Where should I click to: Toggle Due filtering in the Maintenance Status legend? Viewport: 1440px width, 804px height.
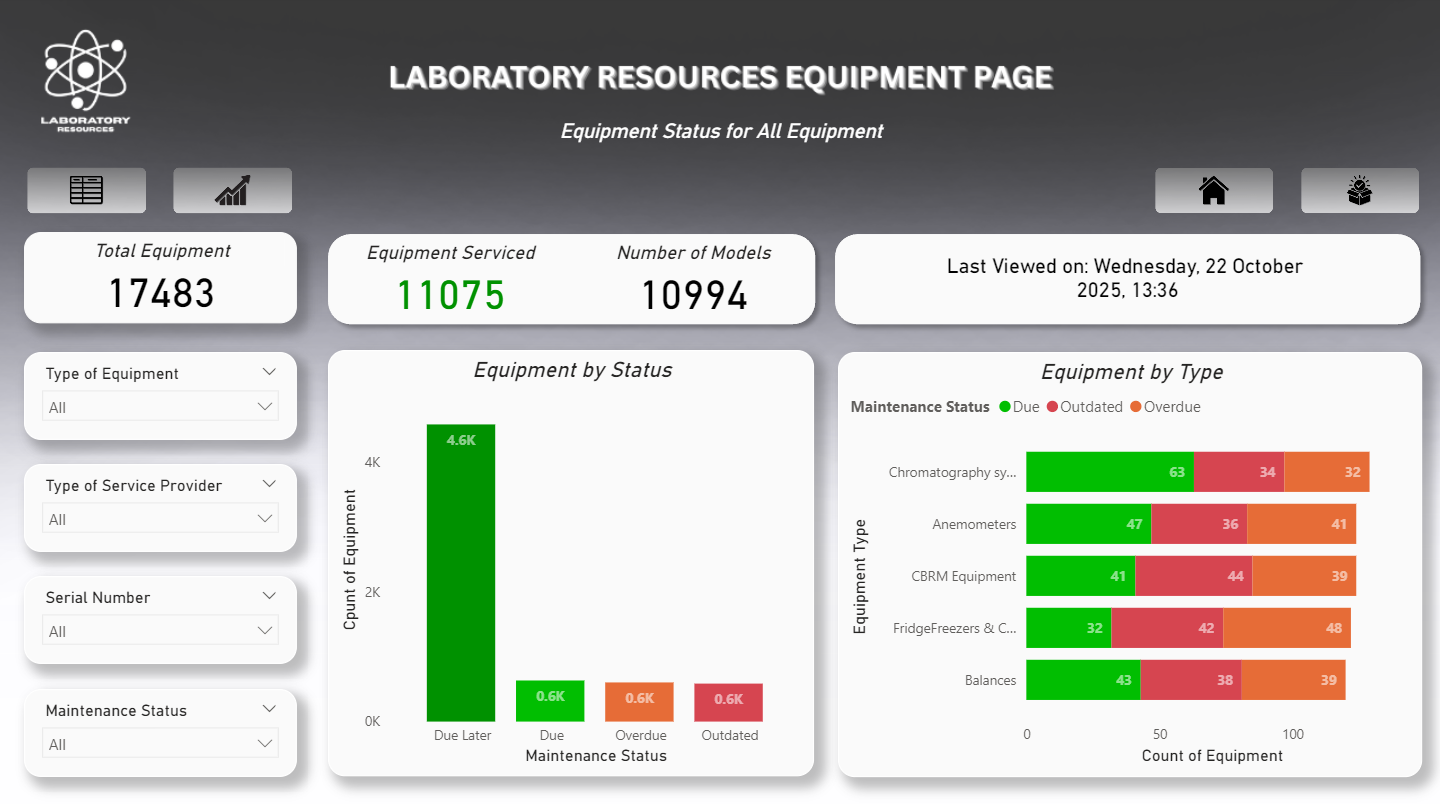coord(1020,407)
